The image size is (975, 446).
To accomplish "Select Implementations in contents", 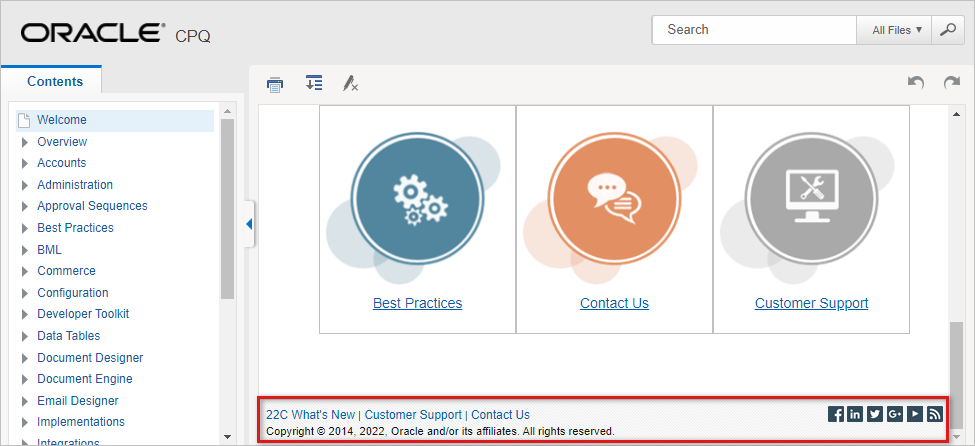I will [81, 422].
